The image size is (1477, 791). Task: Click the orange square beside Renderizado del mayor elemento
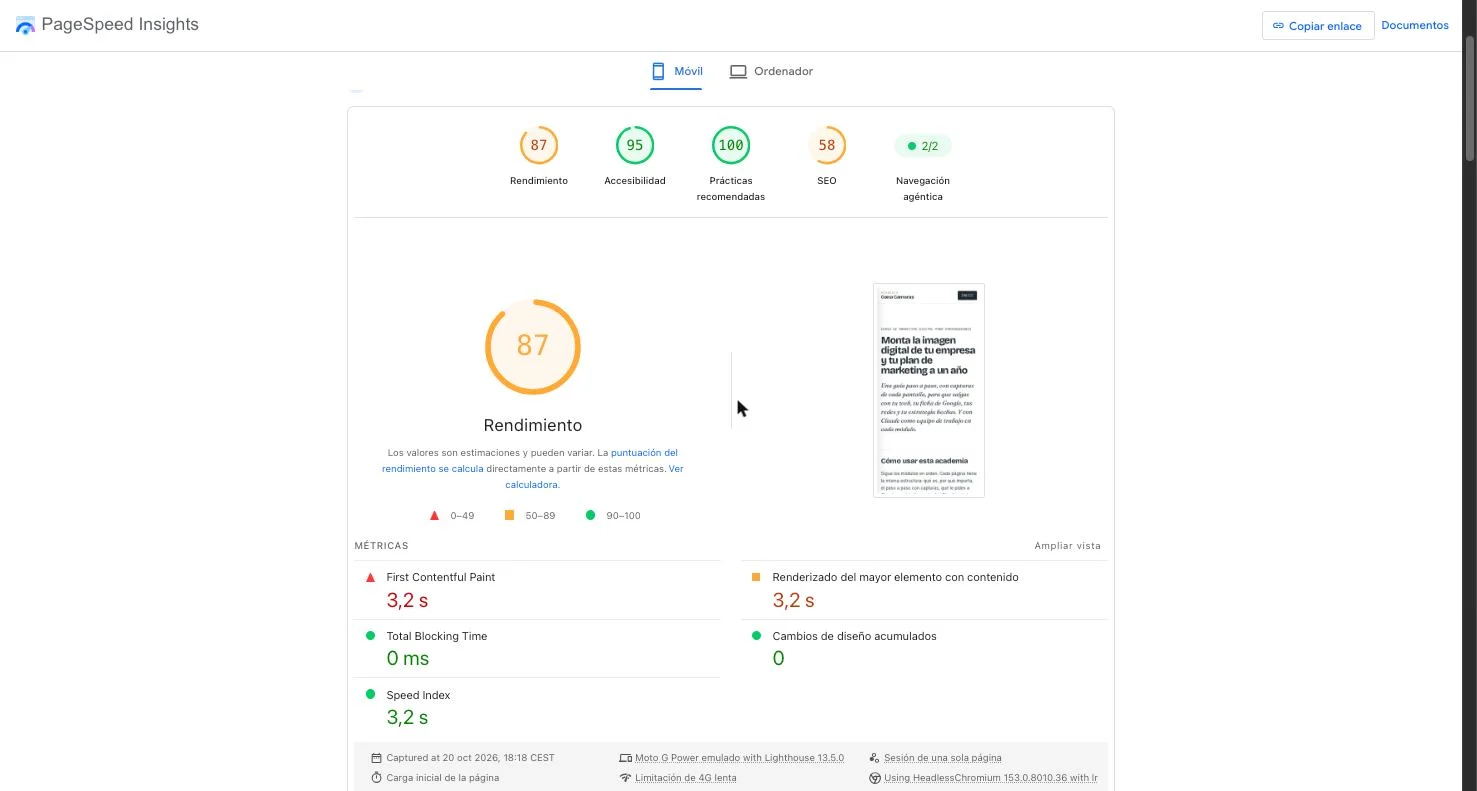(x=756, y=577)
